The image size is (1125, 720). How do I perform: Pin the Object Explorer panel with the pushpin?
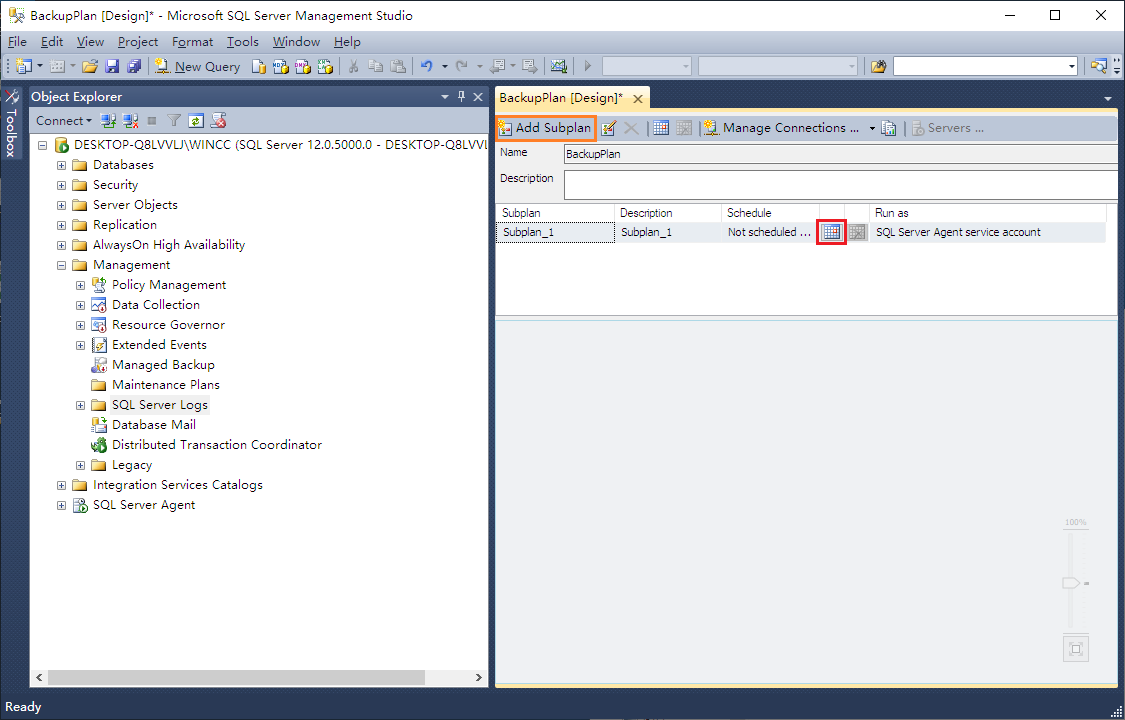(461, 96)
